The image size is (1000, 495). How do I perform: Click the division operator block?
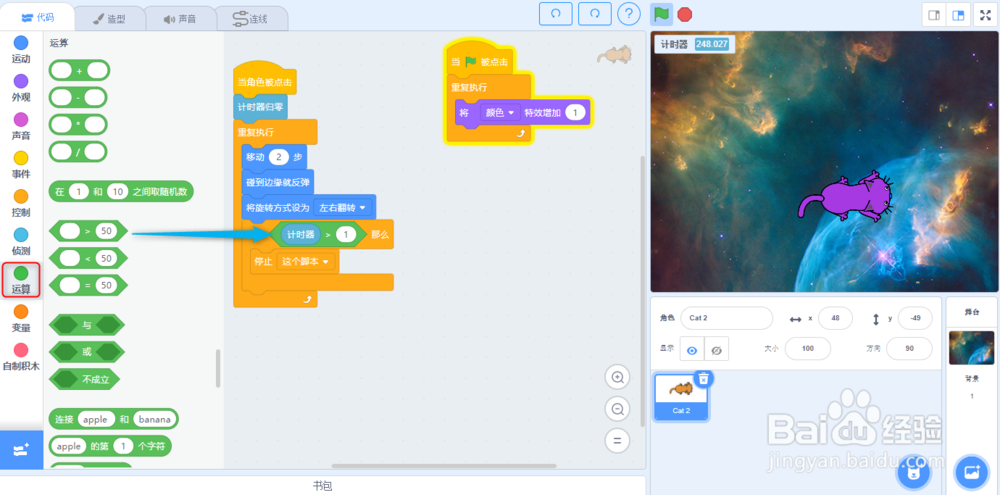pyautogui.click(x=78, y=152)
